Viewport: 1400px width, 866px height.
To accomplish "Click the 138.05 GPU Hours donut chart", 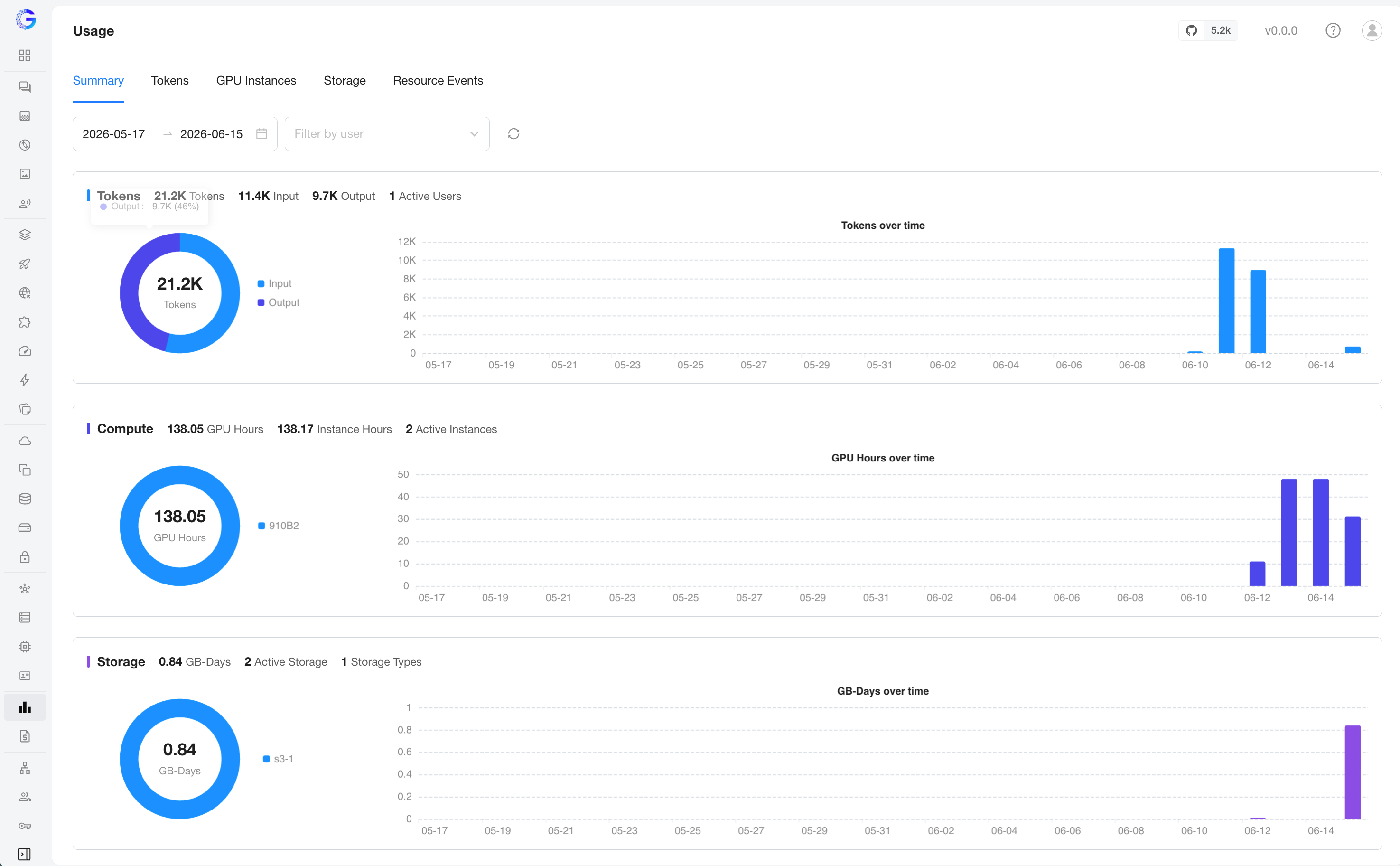I will 180,526.
